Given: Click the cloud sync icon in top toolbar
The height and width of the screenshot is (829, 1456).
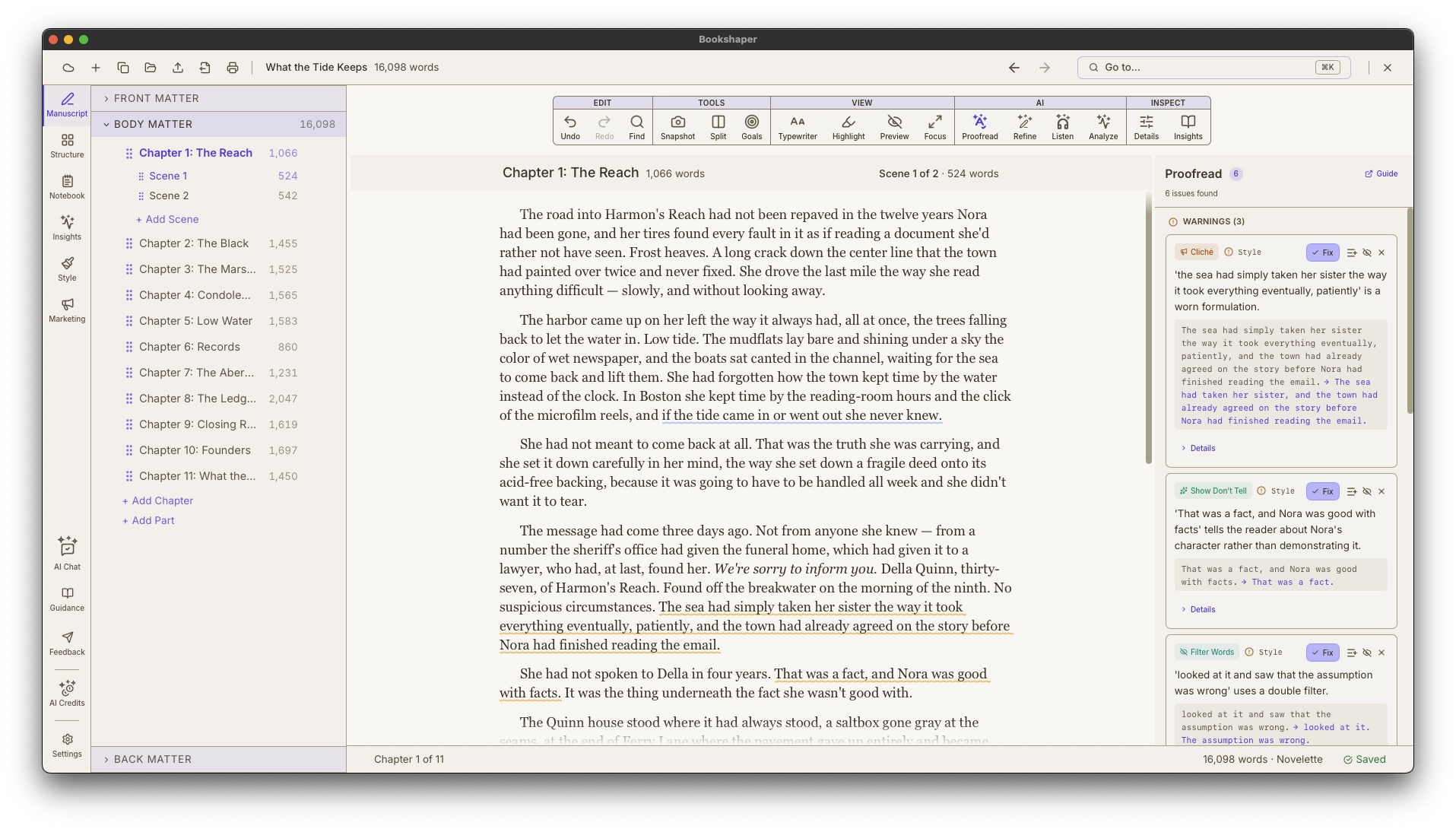Looking at the screenshot, I should [68, 68].
